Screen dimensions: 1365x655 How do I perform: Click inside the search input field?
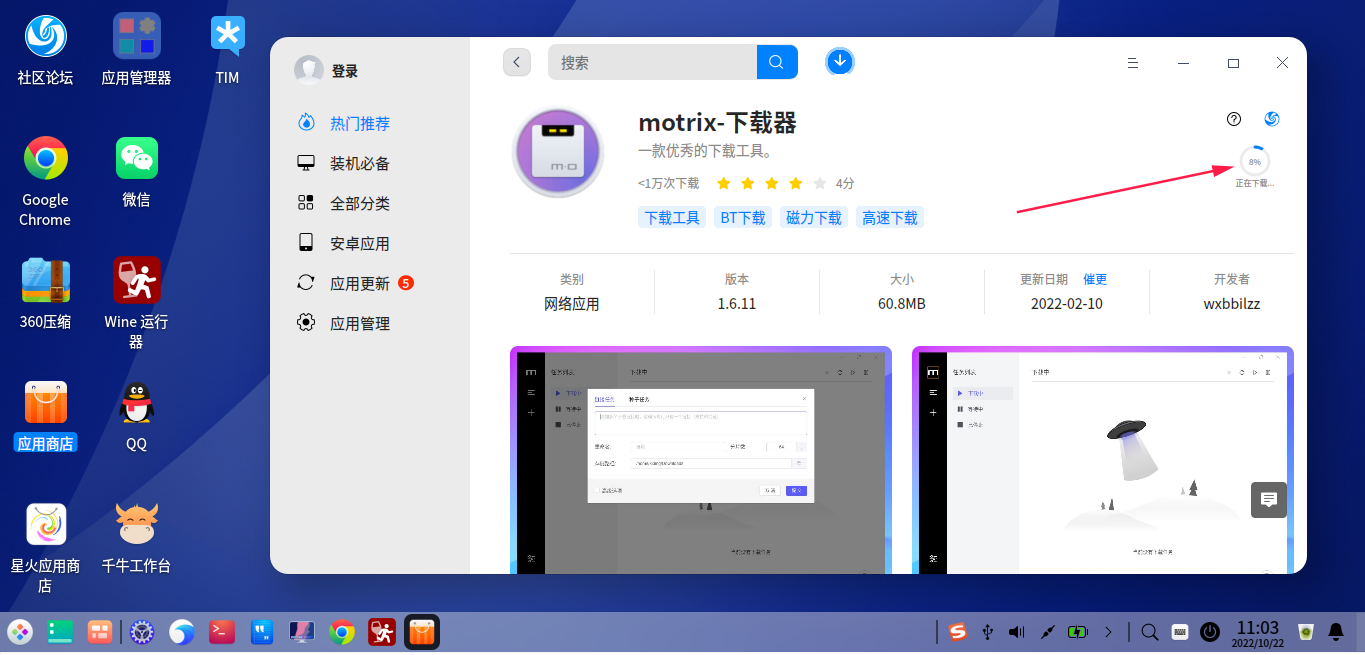(x=650, y=61)
